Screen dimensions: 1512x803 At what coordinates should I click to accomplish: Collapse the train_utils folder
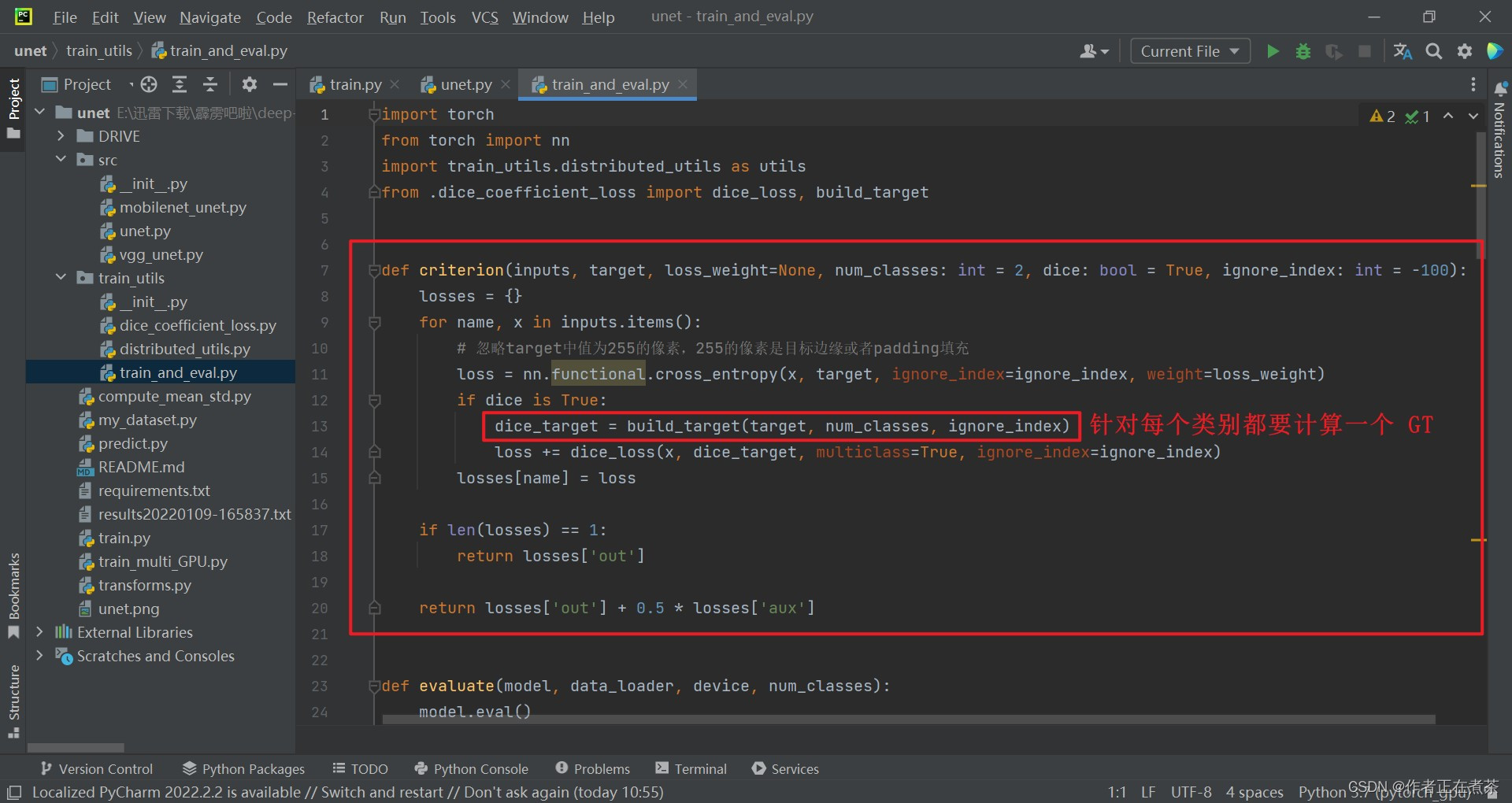60,278
